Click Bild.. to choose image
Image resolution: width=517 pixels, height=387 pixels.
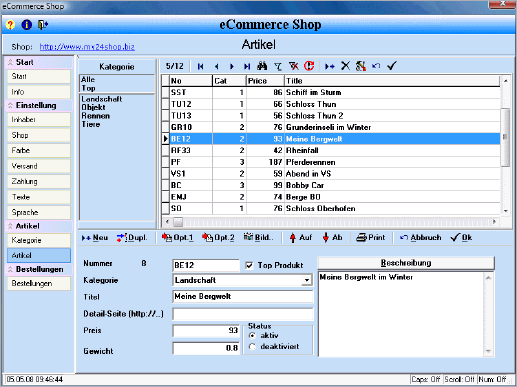[x=258, y=237]
